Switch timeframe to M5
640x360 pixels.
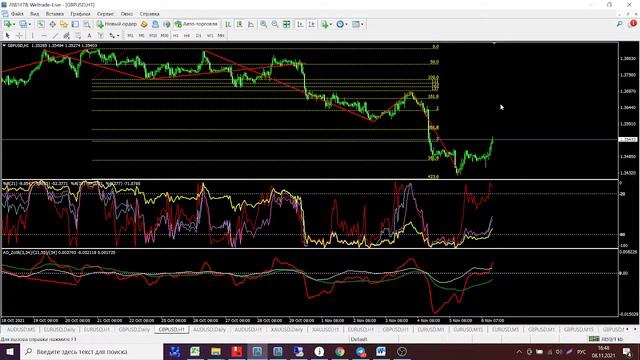click(x=141, y=36)
